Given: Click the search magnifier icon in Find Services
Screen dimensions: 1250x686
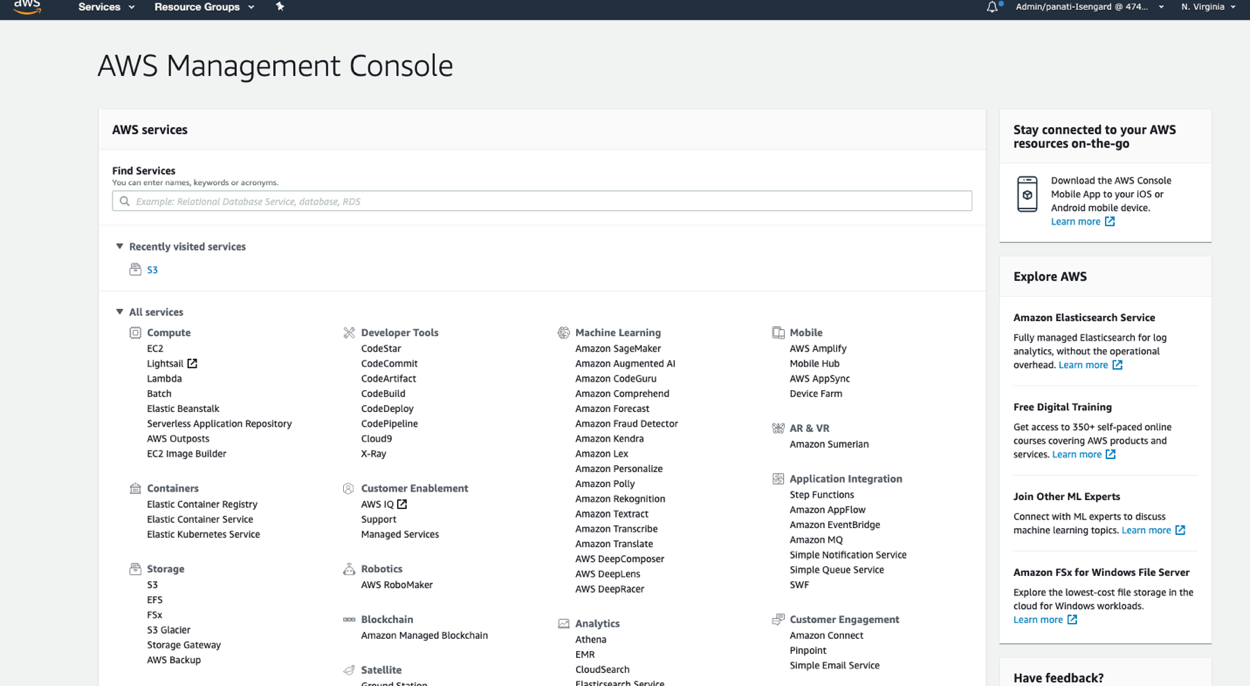Looking at the screenshot, I should (125, 201).
